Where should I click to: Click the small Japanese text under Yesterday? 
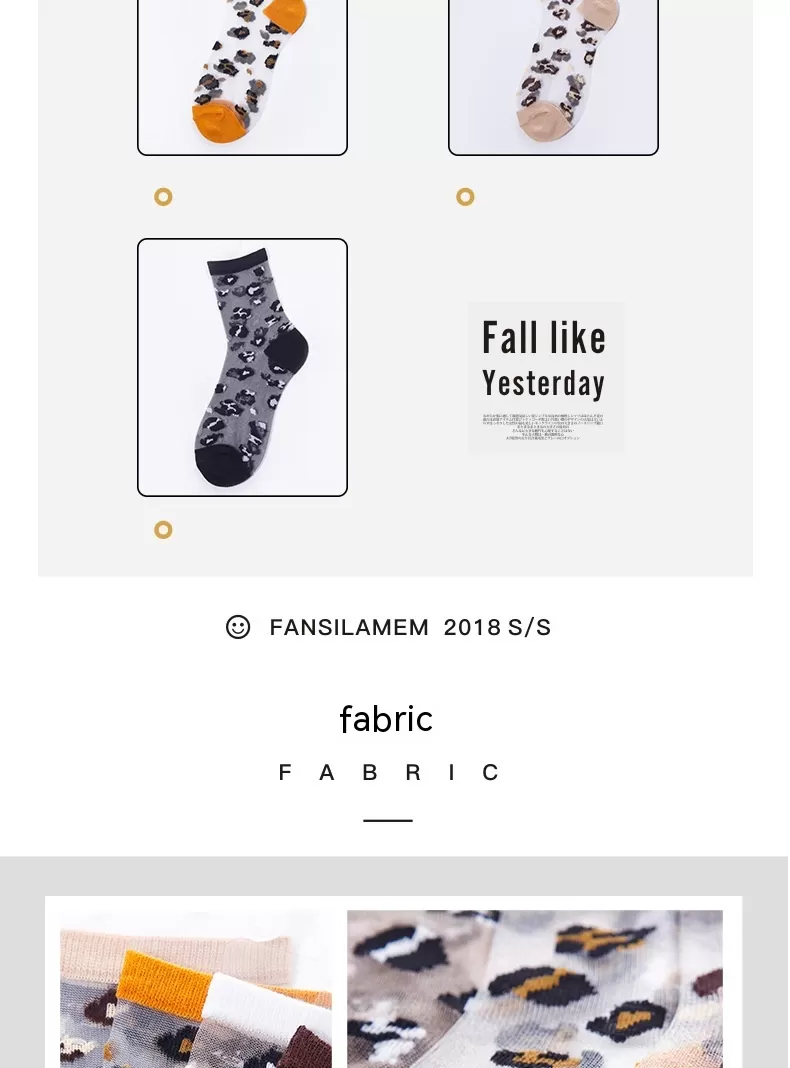(x=543, y=427)
